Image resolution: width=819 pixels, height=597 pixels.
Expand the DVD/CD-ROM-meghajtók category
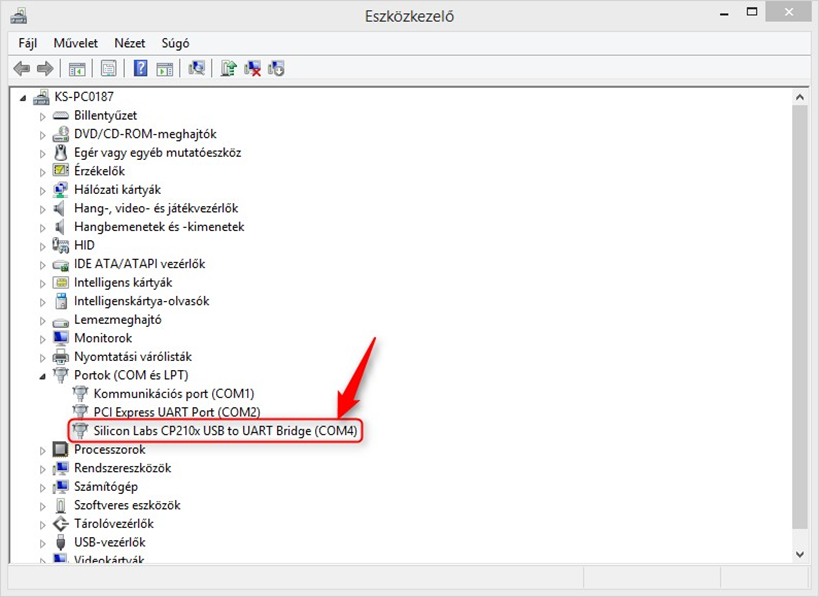43,135
